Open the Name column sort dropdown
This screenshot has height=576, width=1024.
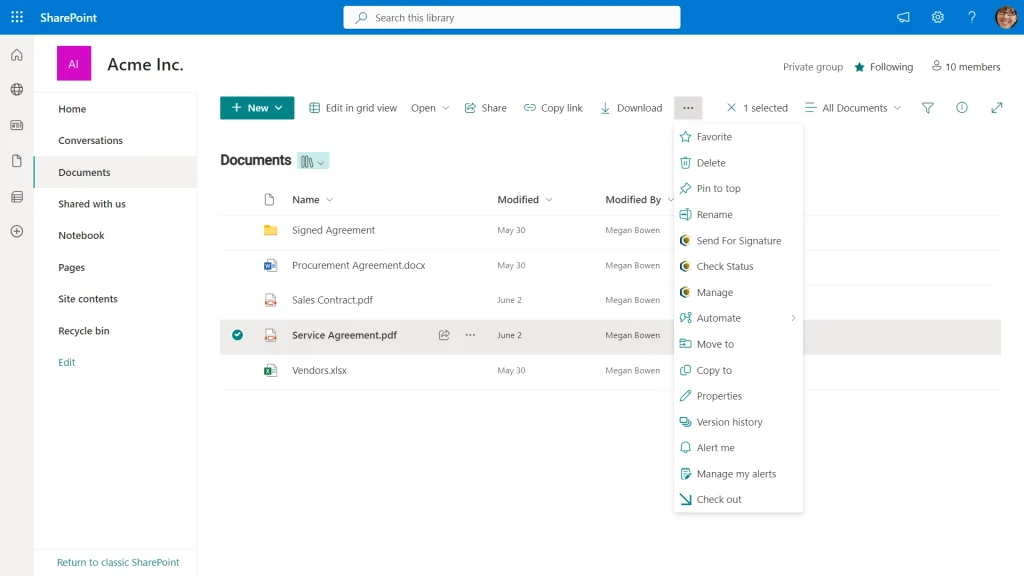click(330, 200)
